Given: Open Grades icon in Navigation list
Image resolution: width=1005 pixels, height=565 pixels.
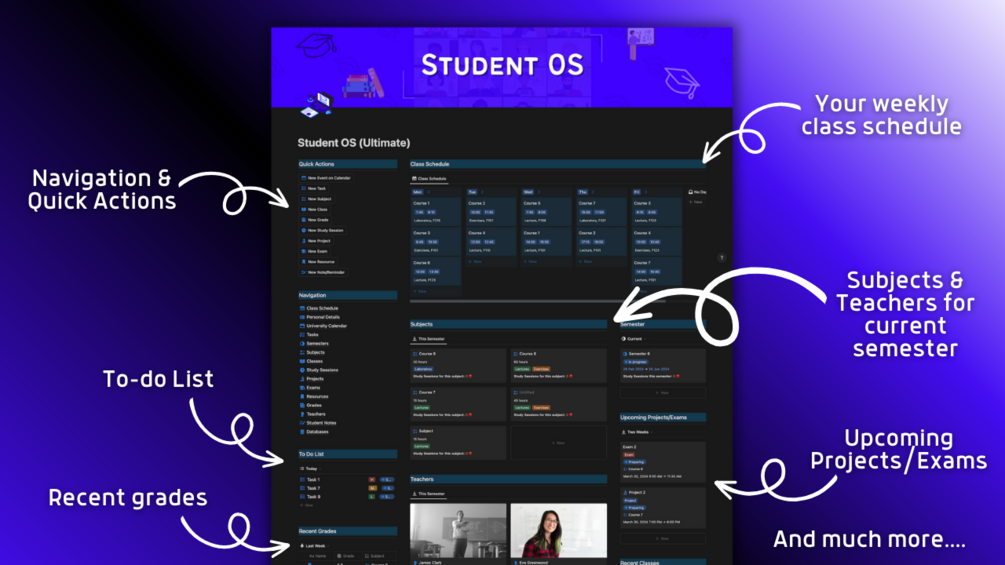Looking at the screenshot, I should [303, 405].
